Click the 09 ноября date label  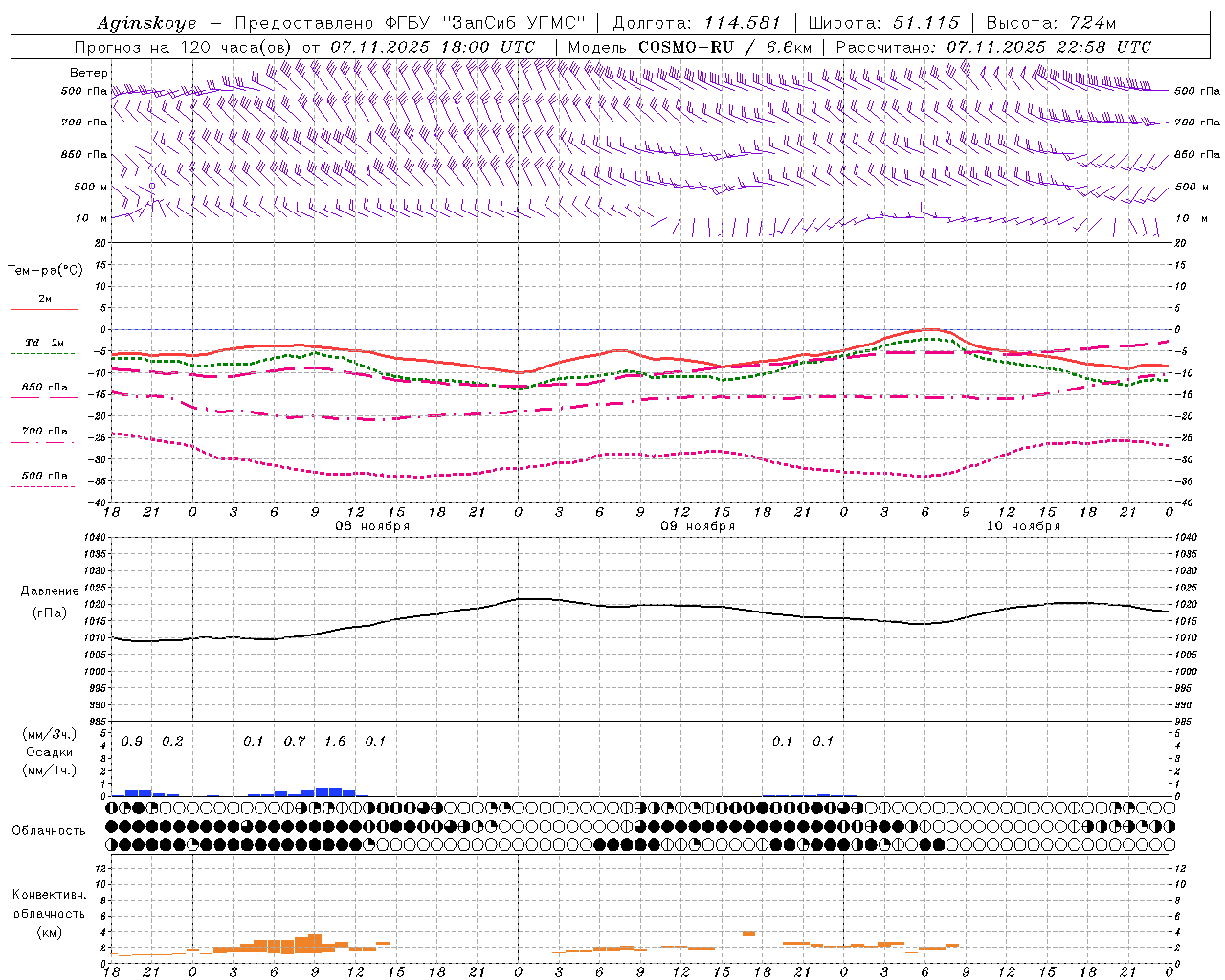tap(698, 526)
